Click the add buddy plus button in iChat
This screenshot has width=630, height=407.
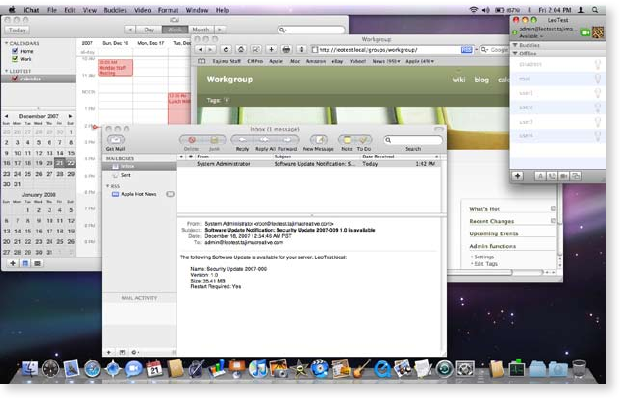pyautogui.click(x=518, y=175)
